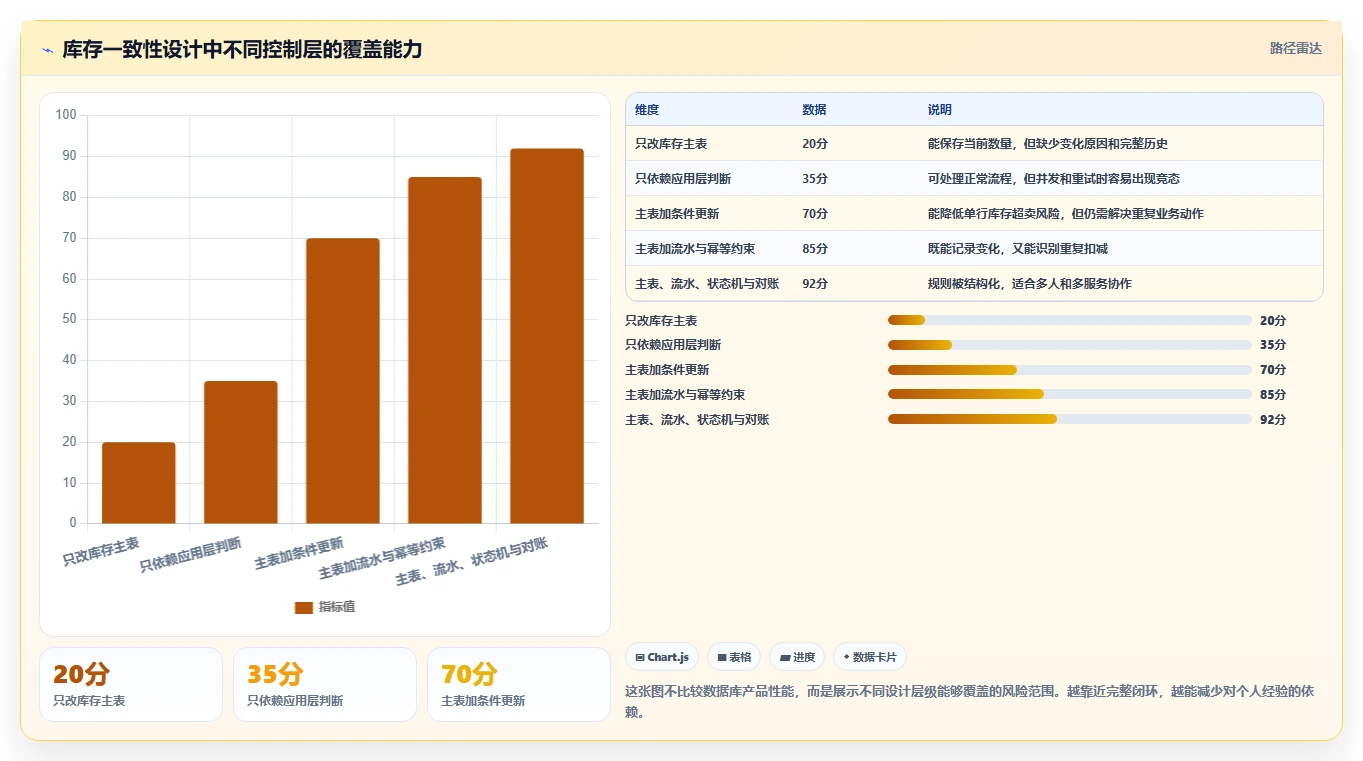The height and width of the screenshot is (761, 1363).
Task: Click the page title 库存一致性设计中不同控制层的覆盖能力
Action: [x=242, y=49]
